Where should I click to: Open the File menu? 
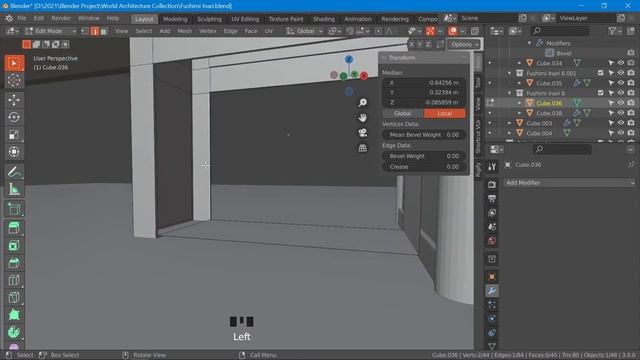[22, 18]
